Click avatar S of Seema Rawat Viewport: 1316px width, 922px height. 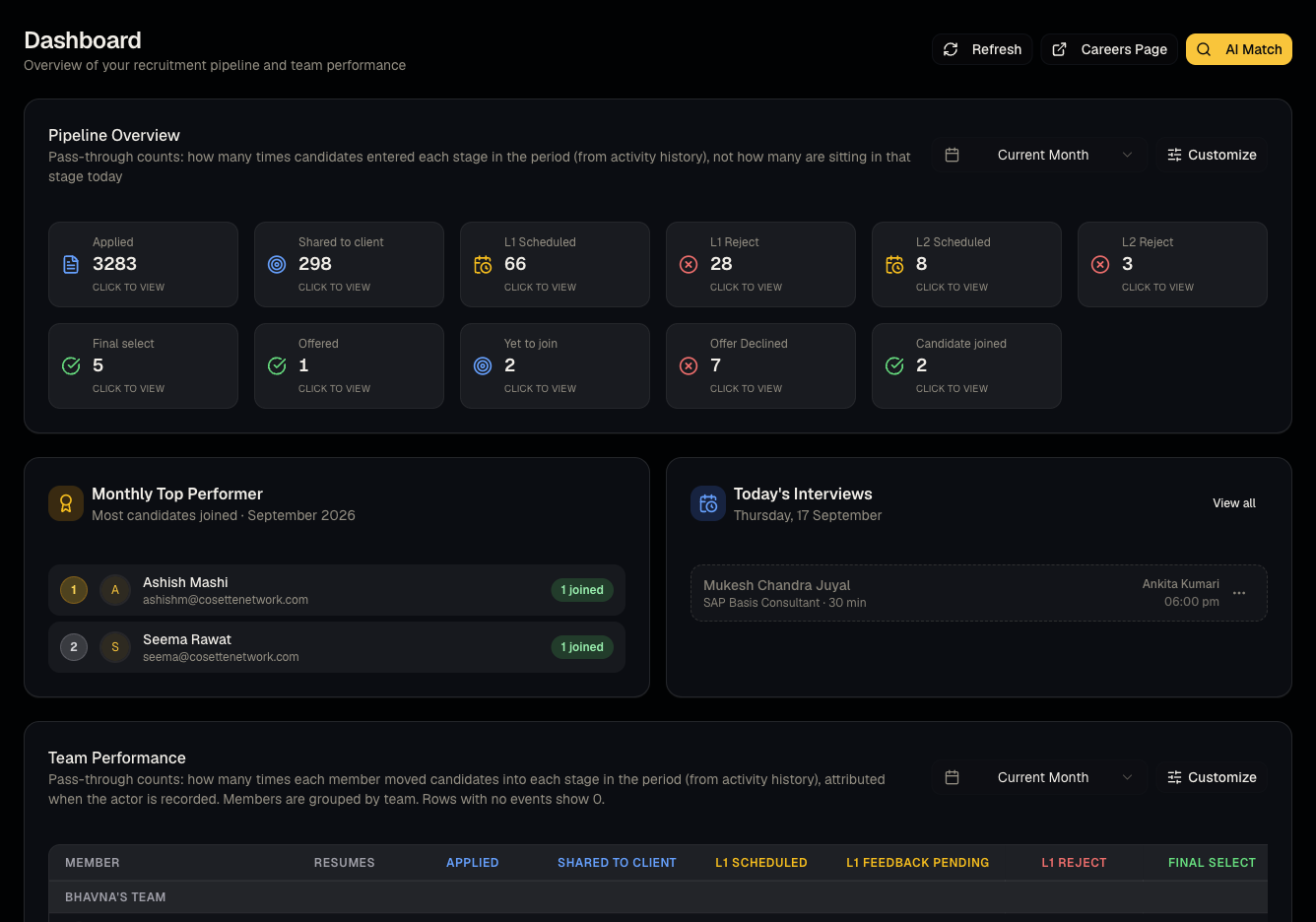[x=115, y=647]
